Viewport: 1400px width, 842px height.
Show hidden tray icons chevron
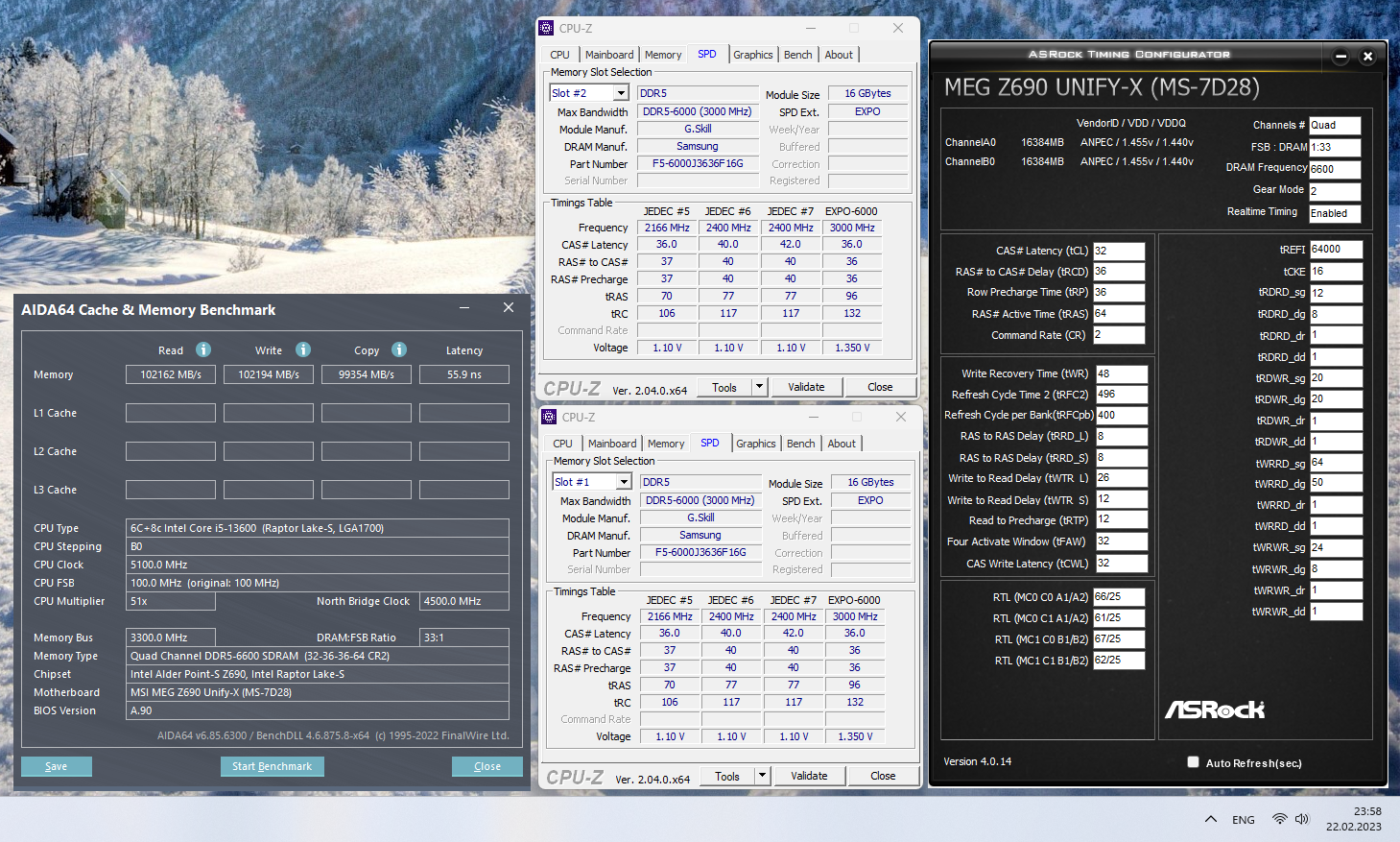coord(1211,819)
